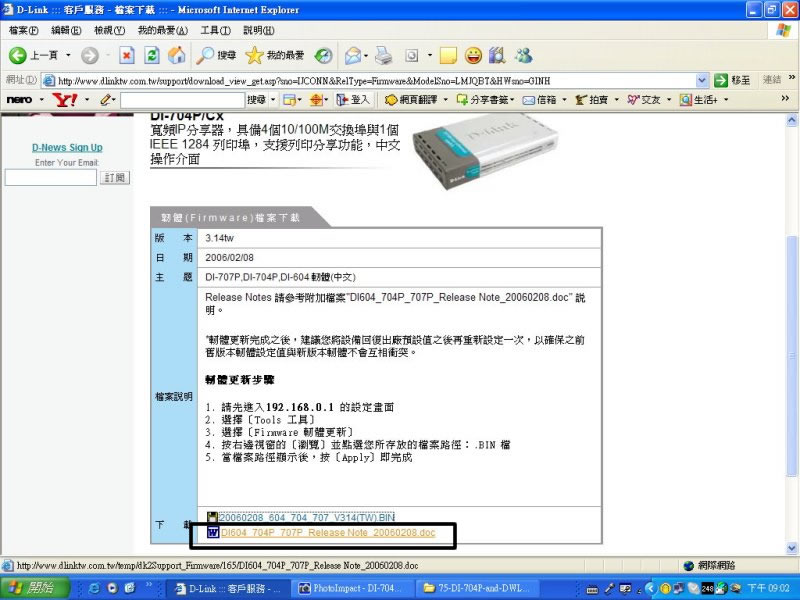Click the 訂閱 subscribe button

114,178
